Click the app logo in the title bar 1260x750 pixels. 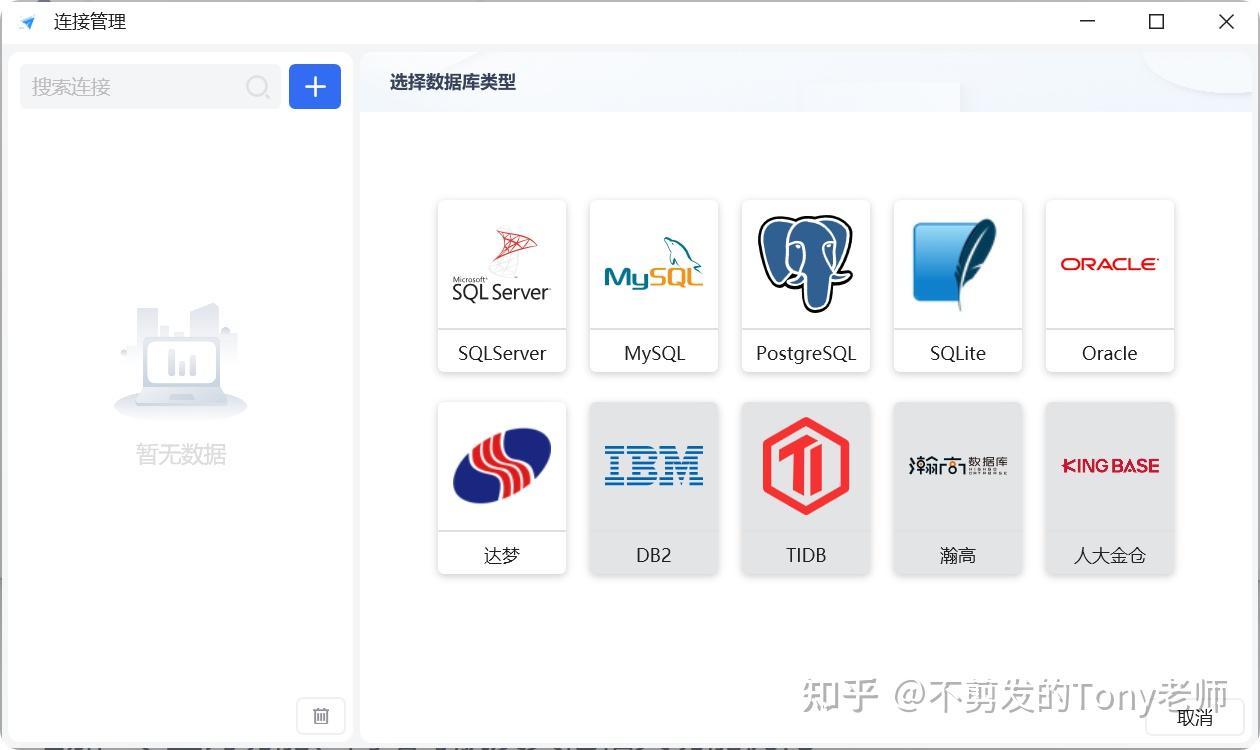pyautogui.click(x=27, y=21)
